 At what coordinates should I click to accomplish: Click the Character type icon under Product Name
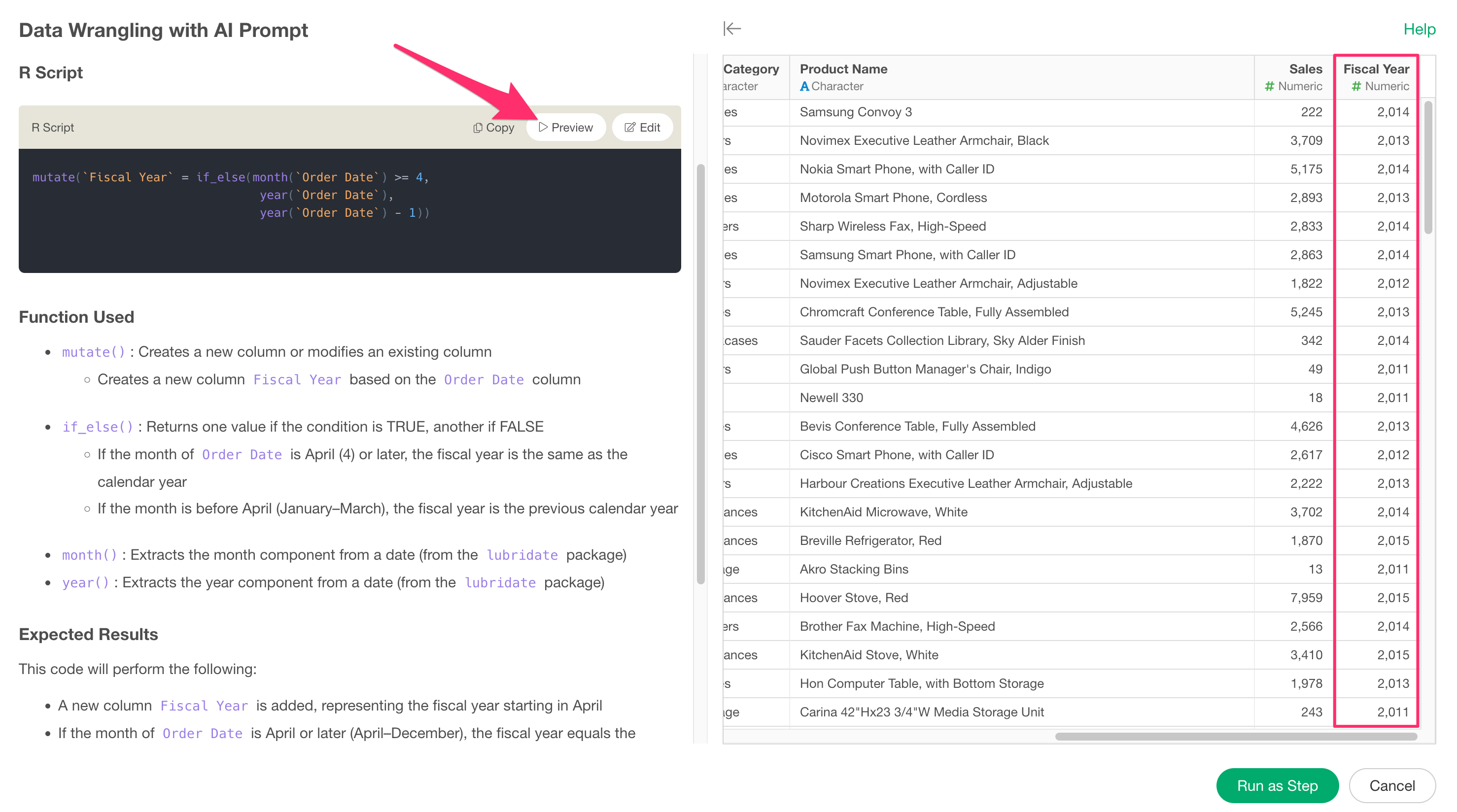pos(804,87)
